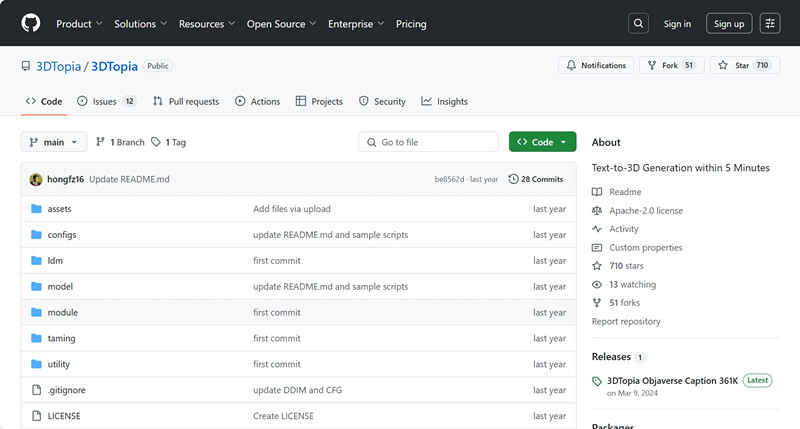Click the tag icon beside 3DTopia Objaverse Caption release
Screen dimensions: 800x429
(x=597, y=382)
